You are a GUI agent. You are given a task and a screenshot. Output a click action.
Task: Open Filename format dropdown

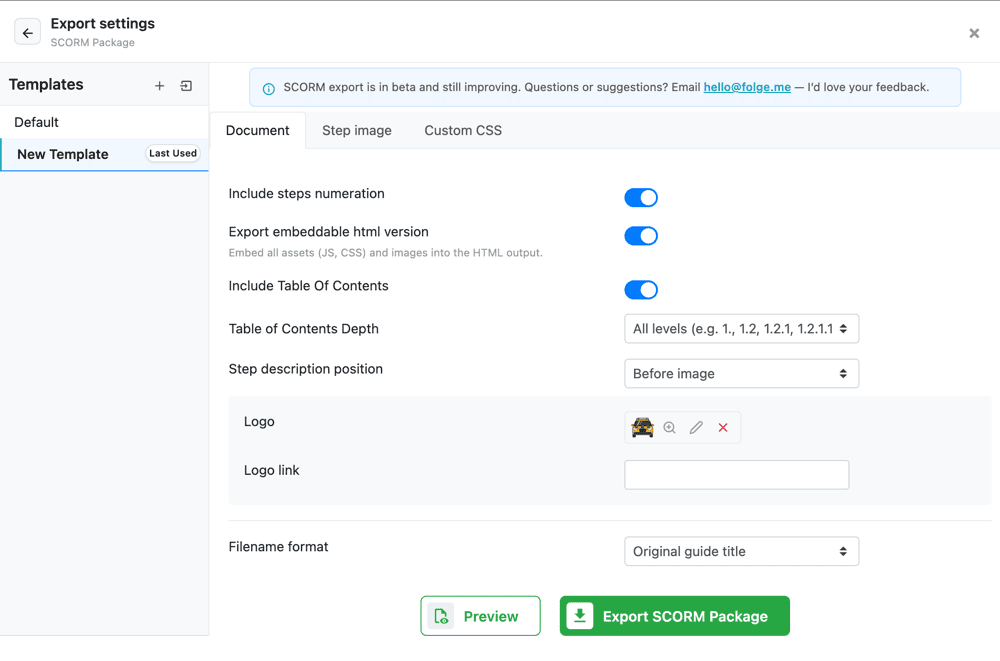[741, 551]
